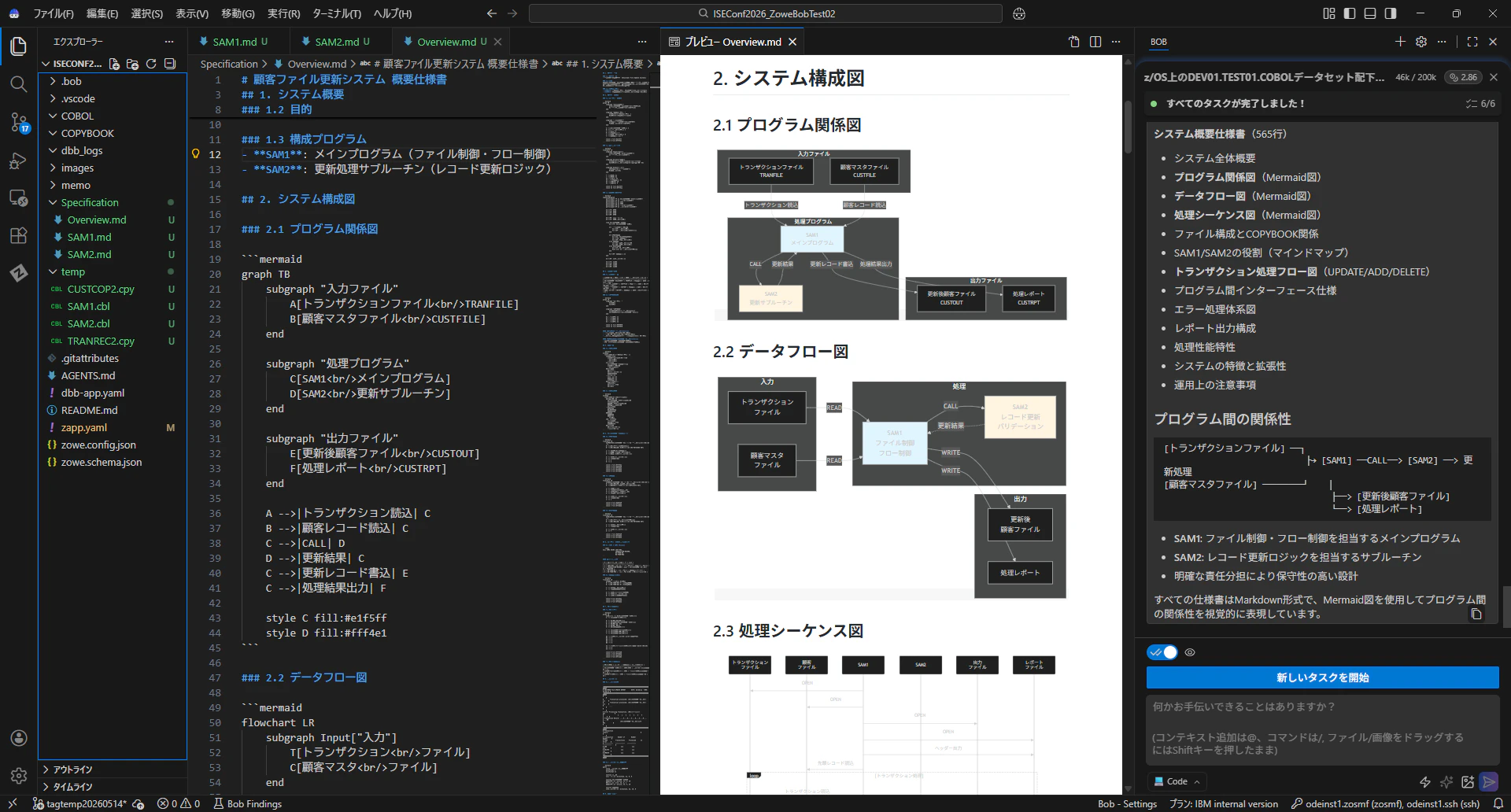Open the Accounts menu in the activity bar
Screen dimensions: 1511x812
pyautogui.click(x=19, y=738)
